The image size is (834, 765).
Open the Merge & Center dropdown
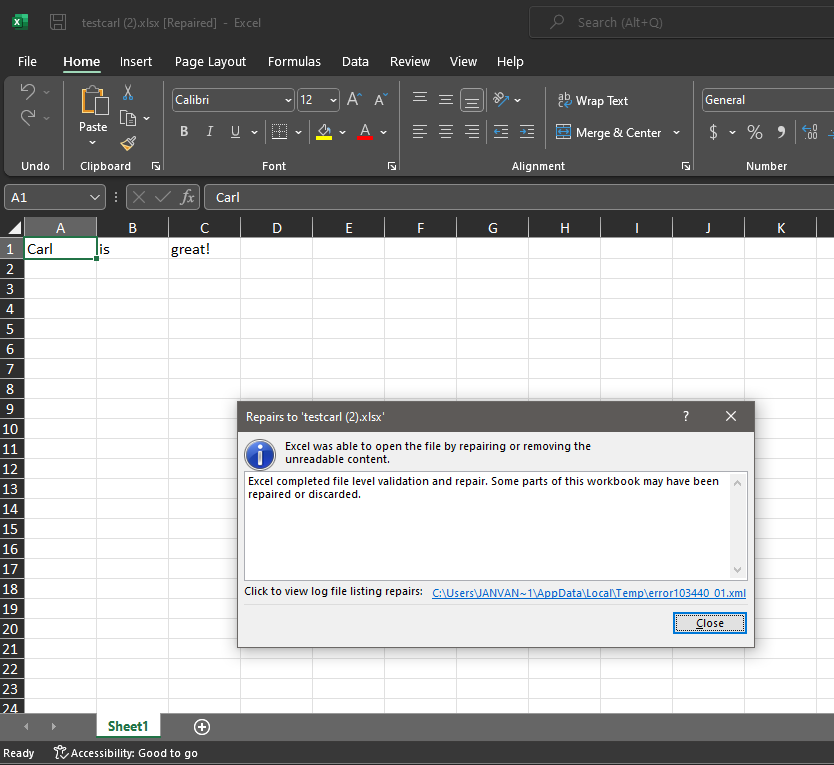tap(677, 132)
